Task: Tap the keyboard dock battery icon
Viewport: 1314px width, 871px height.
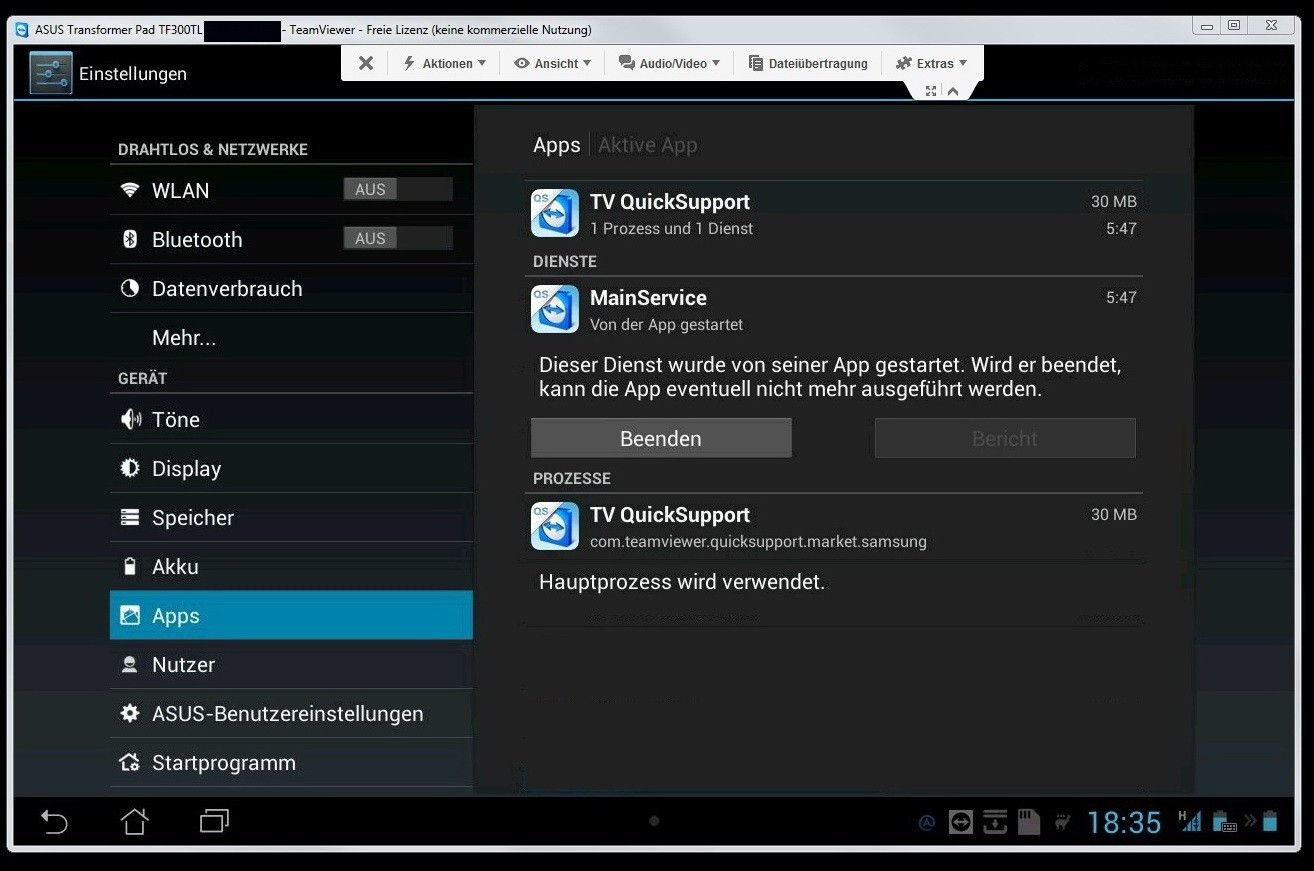Action: (1225, 821)
